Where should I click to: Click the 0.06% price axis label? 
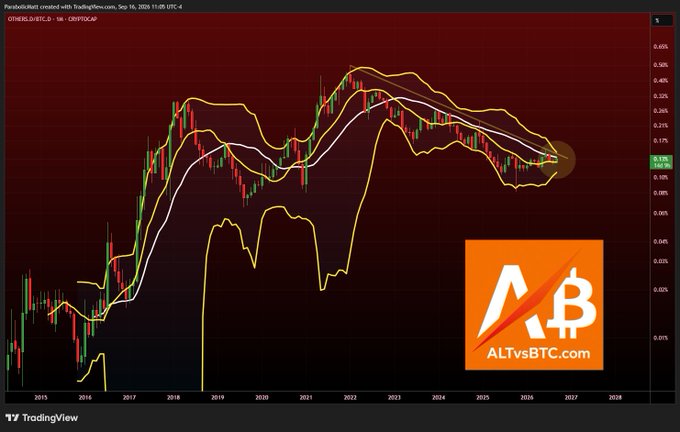[661, 213]
